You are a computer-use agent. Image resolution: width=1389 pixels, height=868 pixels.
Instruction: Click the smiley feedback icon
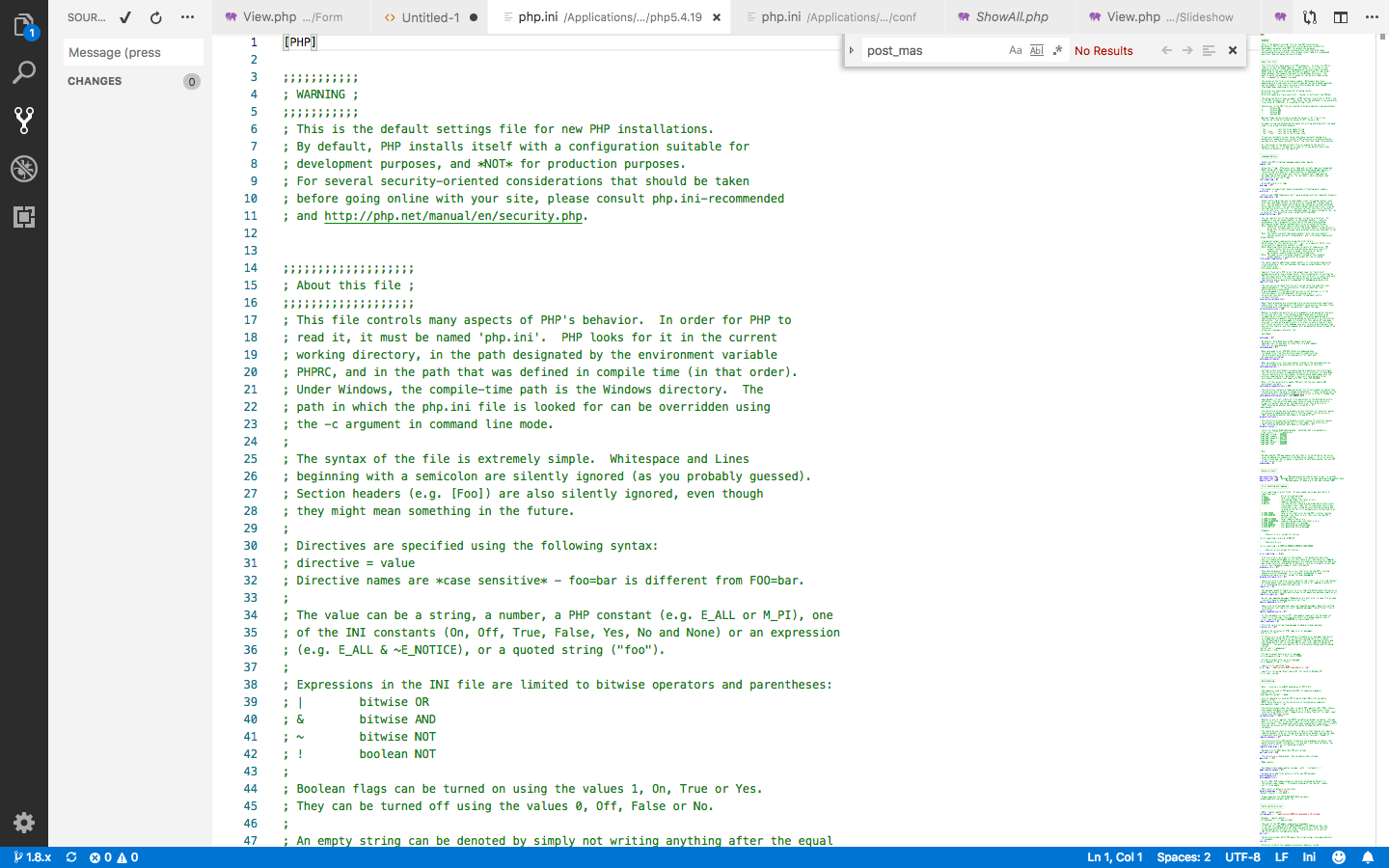pos(1339,856)
